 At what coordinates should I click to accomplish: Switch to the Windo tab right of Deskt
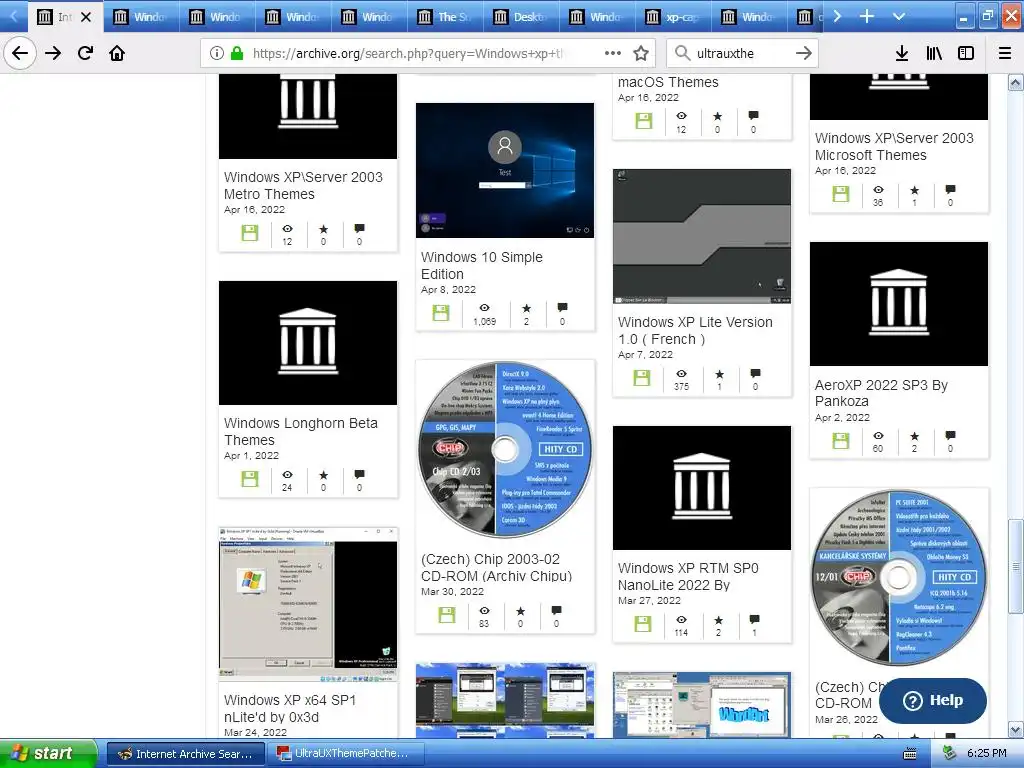pos(596,17)
